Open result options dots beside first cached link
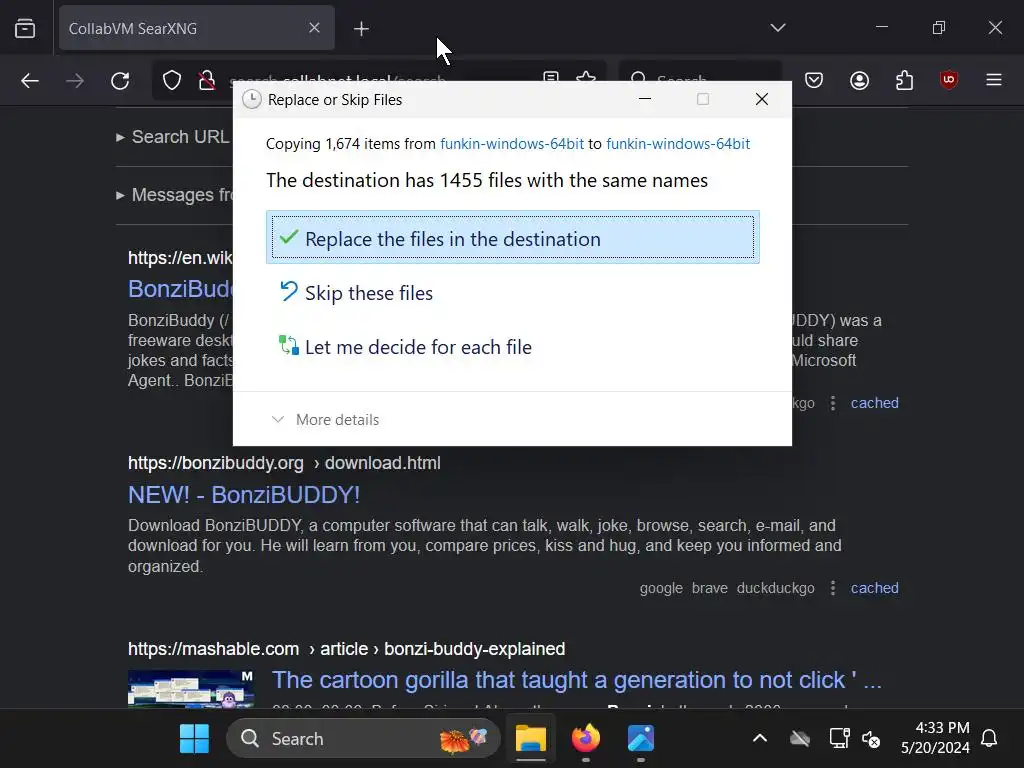This screenshot has width=1024, height=768. click(833, 403)
